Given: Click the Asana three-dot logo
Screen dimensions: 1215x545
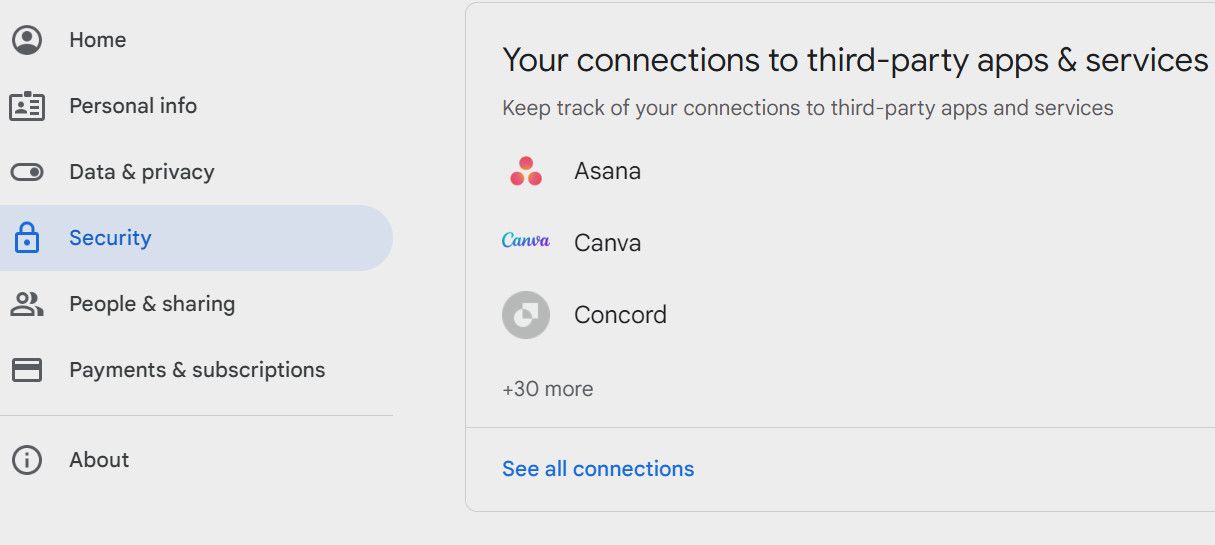Looking at the screenshot, I should pos(526,171).
